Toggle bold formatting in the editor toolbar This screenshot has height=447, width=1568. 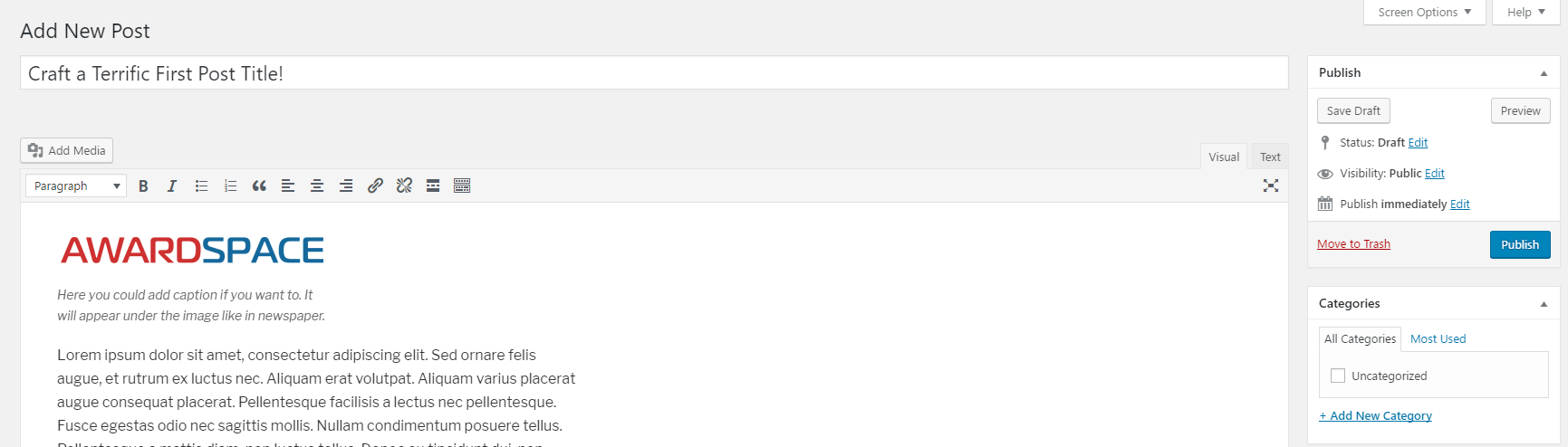tap(143, 185)
